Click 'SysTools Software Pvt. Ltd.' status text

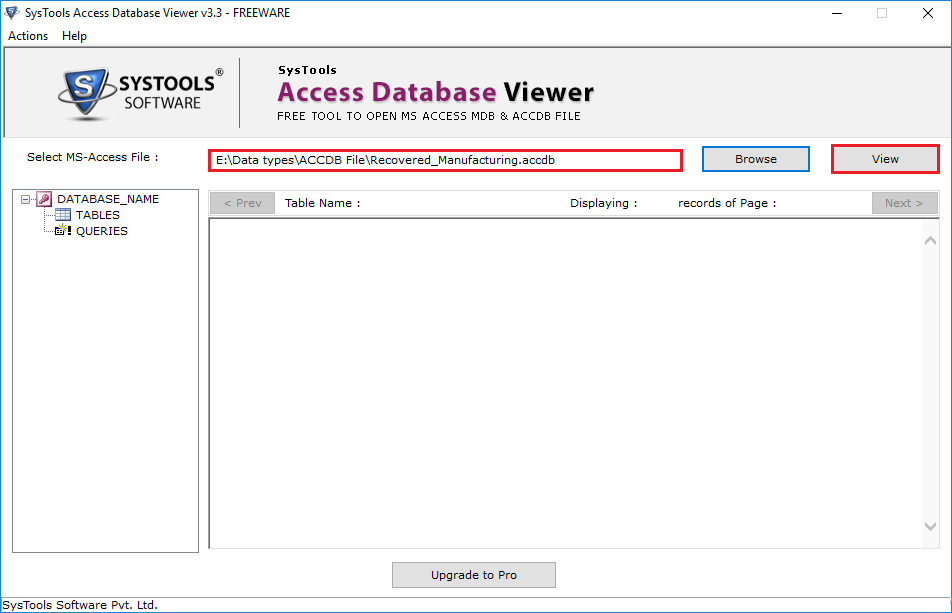click(x=80, y=605)
